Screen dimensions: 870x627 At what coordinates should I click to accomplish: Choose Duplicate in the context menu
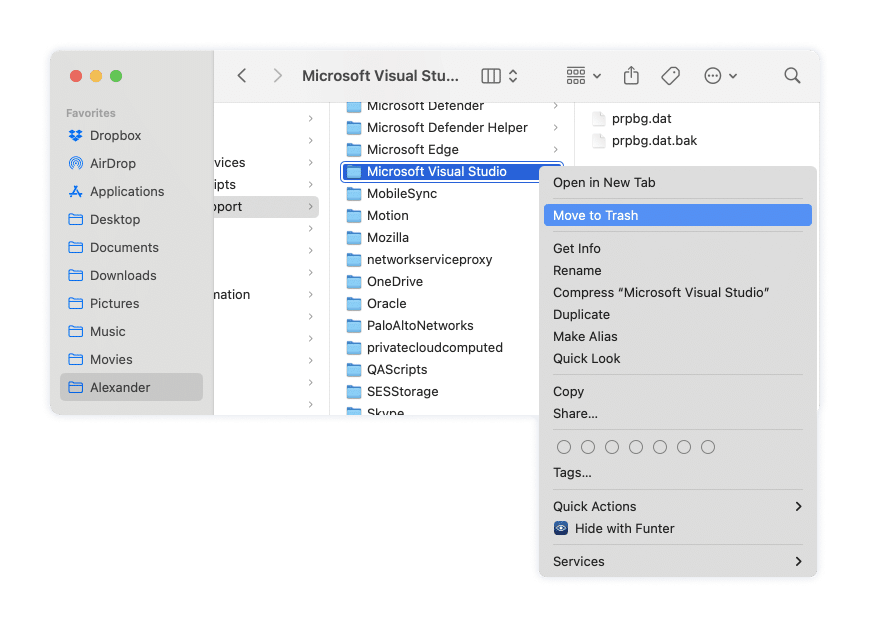point(677,315)
